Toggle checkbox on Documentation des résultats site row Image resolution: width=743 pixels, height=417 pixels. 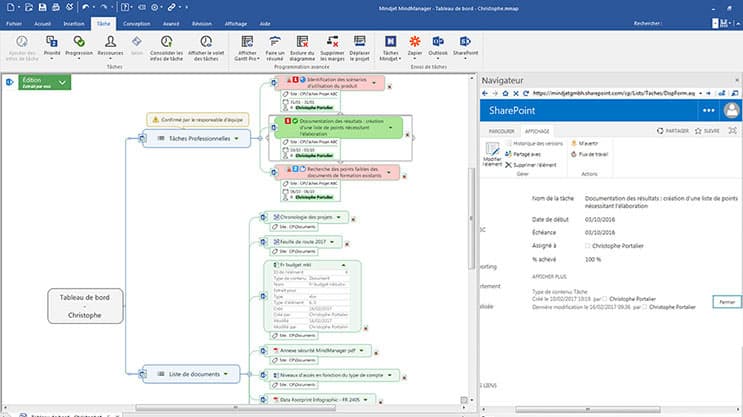coord(285,142)
